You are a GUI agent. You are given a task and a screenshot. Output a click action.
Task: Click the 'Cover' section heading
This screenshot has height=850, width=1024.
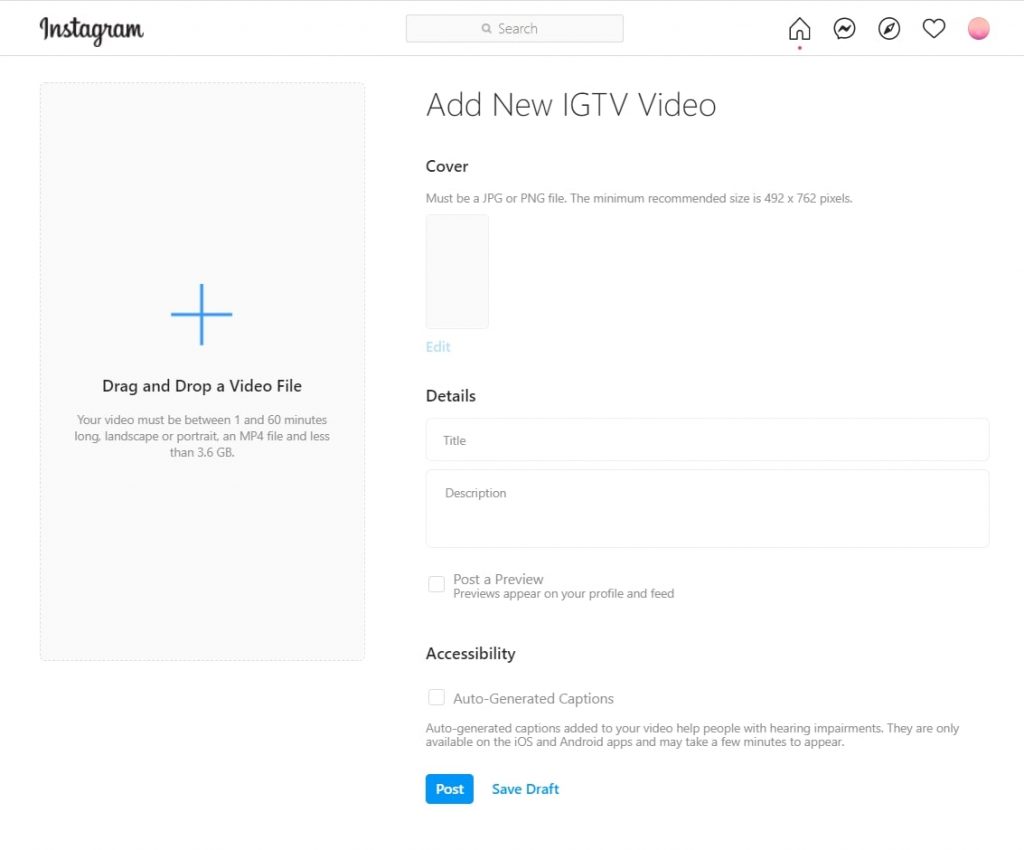point(447,166)
